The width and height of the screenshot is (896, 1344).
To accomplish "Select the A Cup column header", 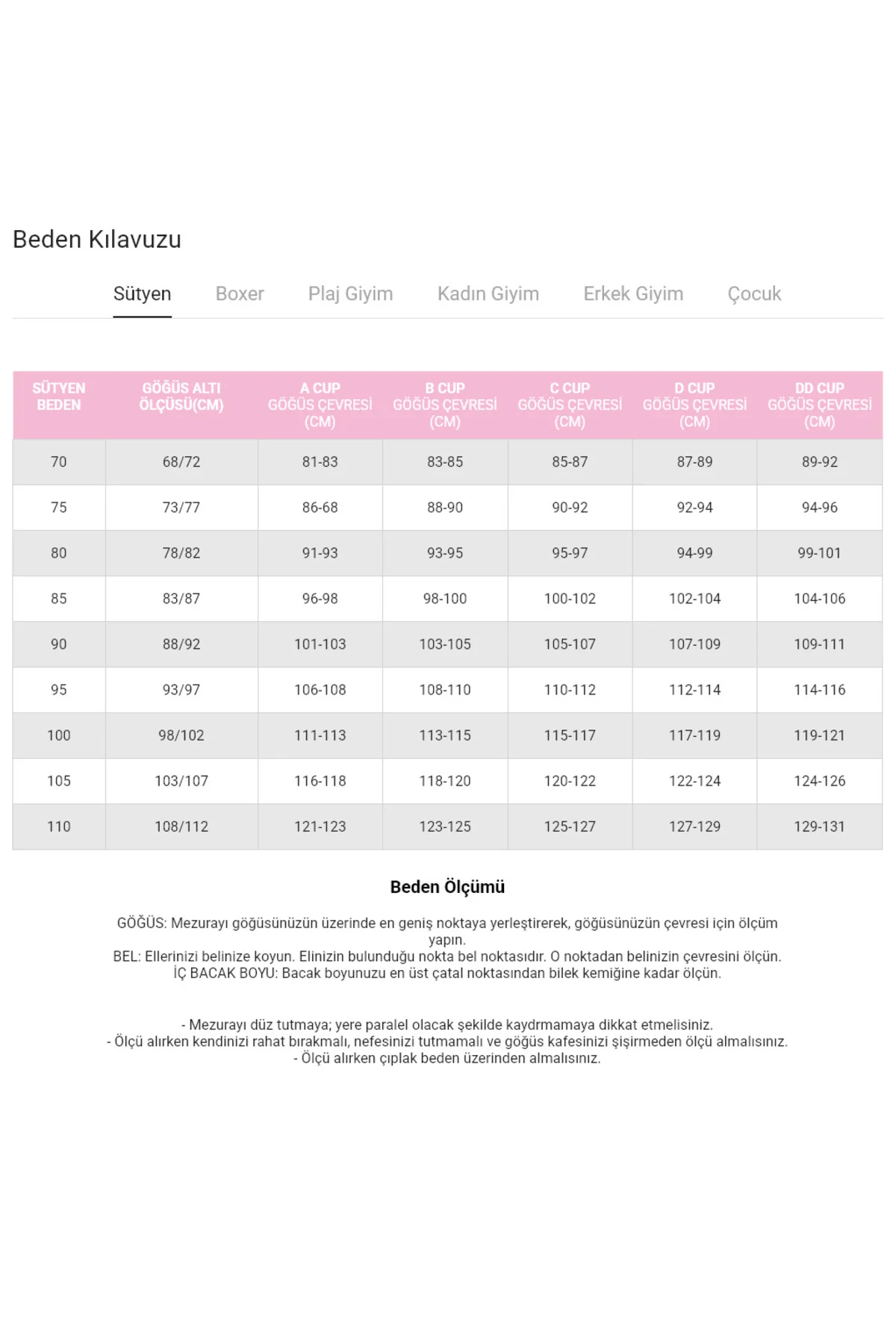I will point(320,405).
